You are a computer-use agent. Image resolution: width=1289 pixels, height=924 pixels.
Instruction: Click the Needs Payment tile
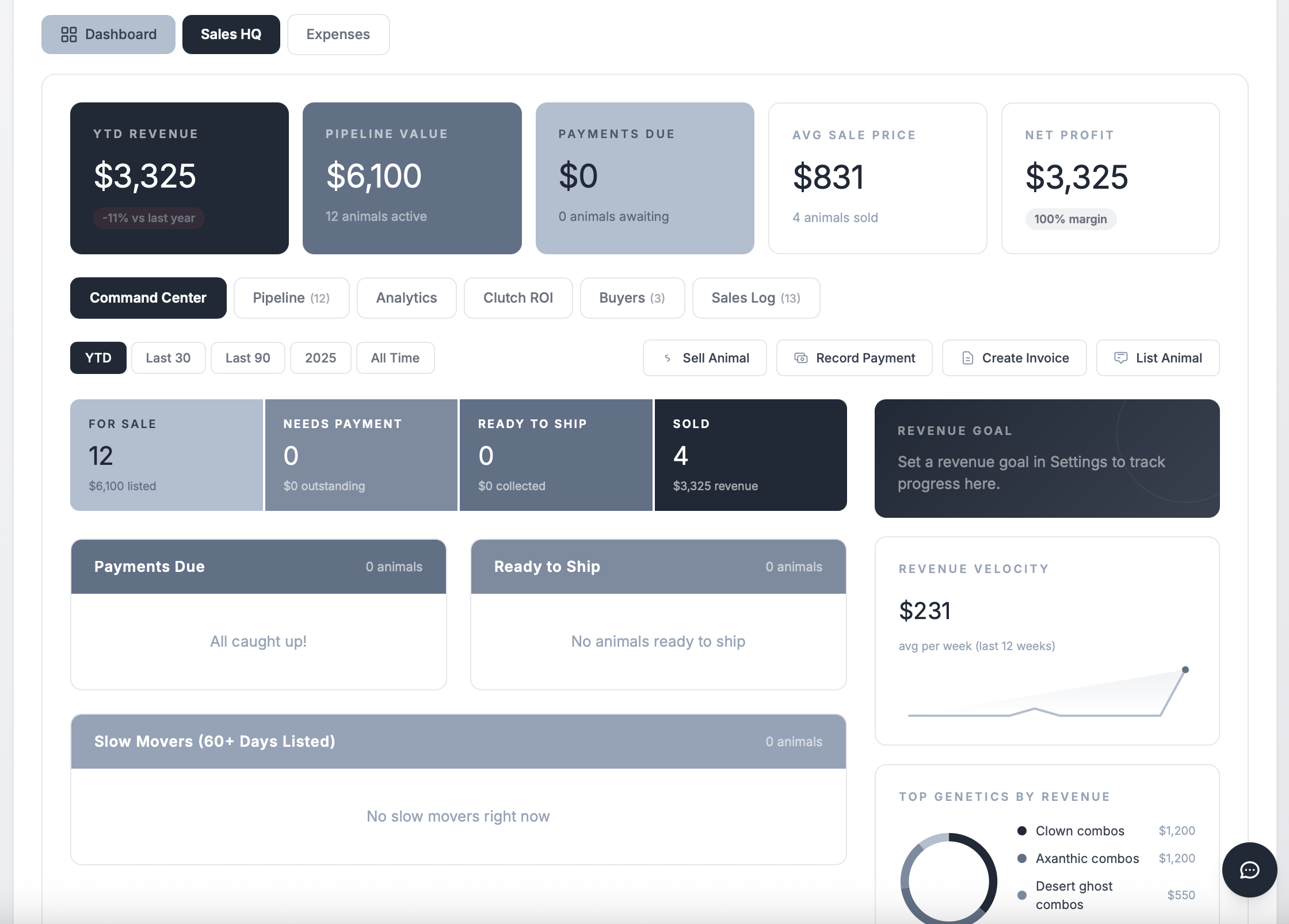[361, 455]
